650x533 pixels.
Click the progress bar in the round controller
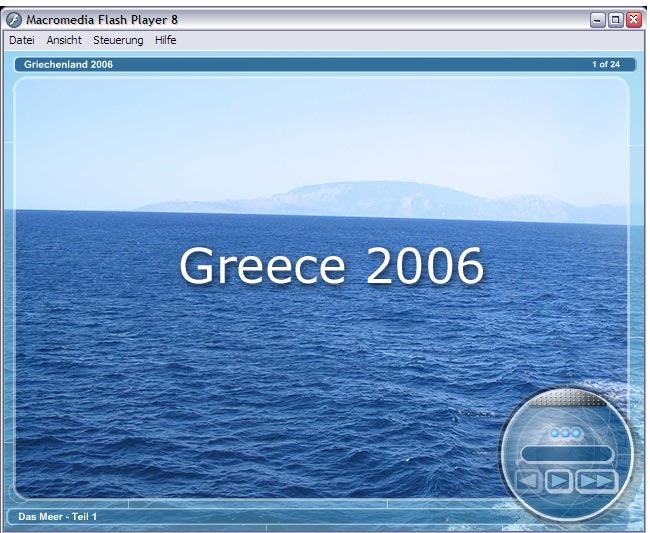[x=567, y=454]
